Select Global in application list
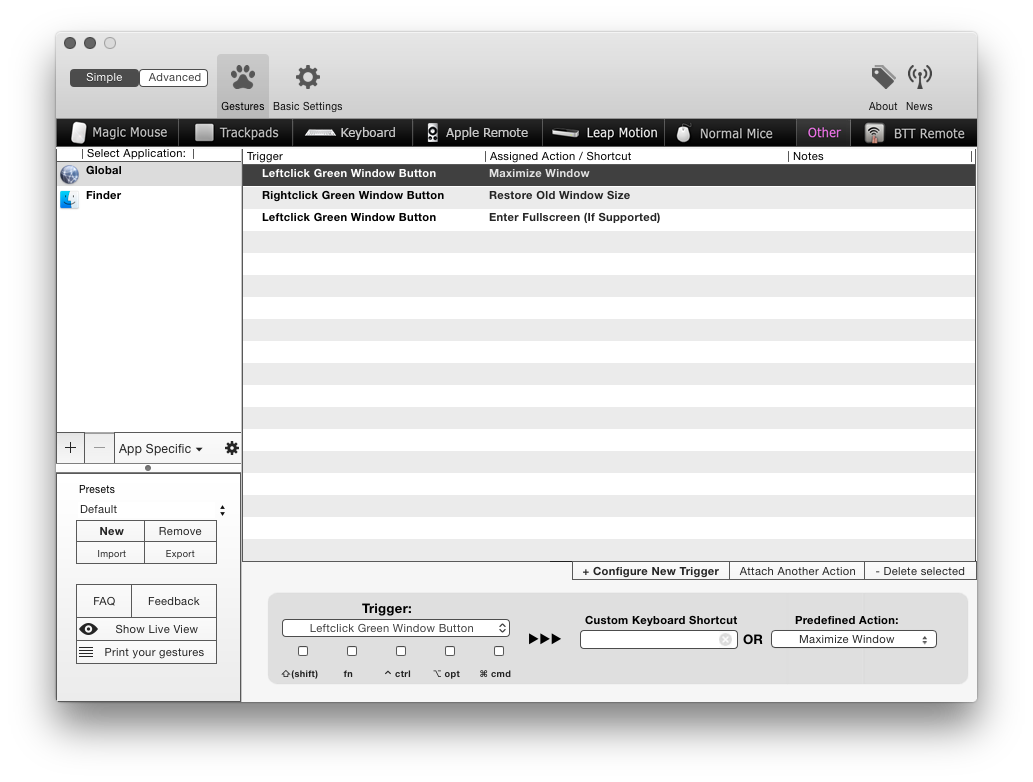1033x782 pixels. 149,174
